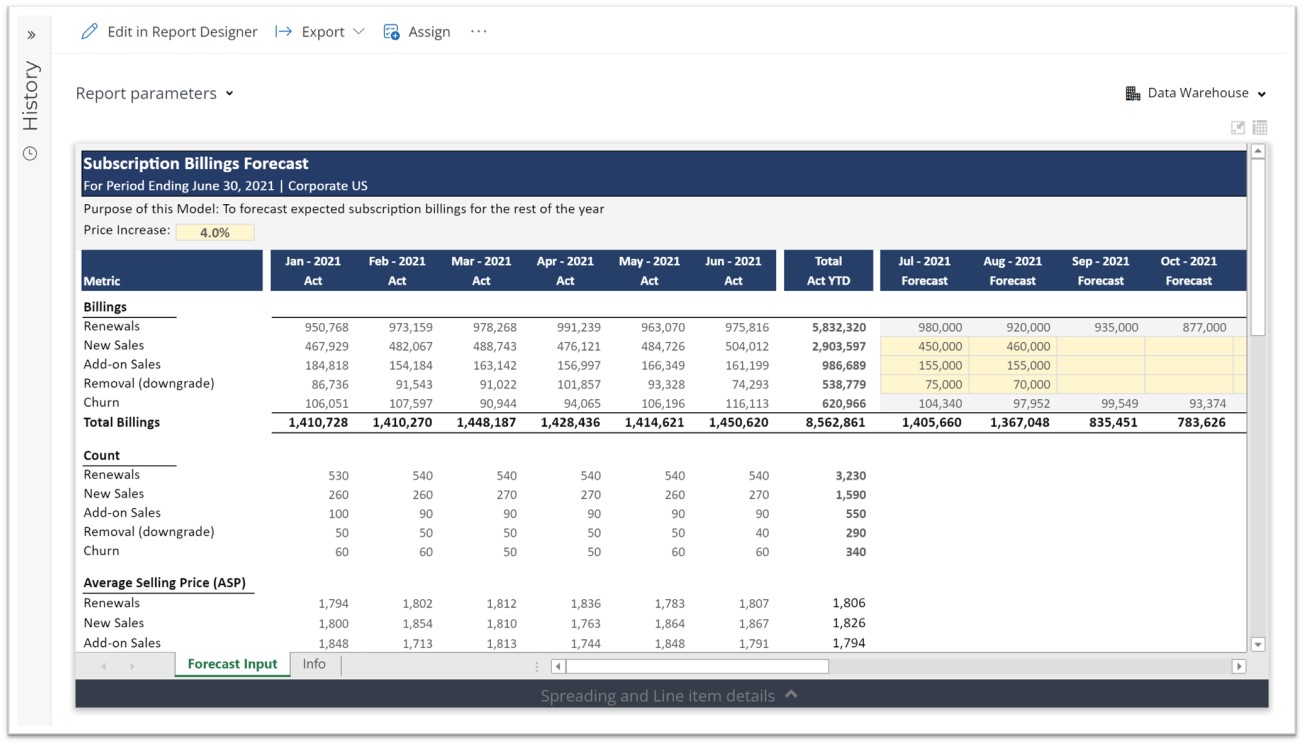1304x745 pixels.
Task: Click the Data Warehouse building icon
Action: pos(1132,93)
